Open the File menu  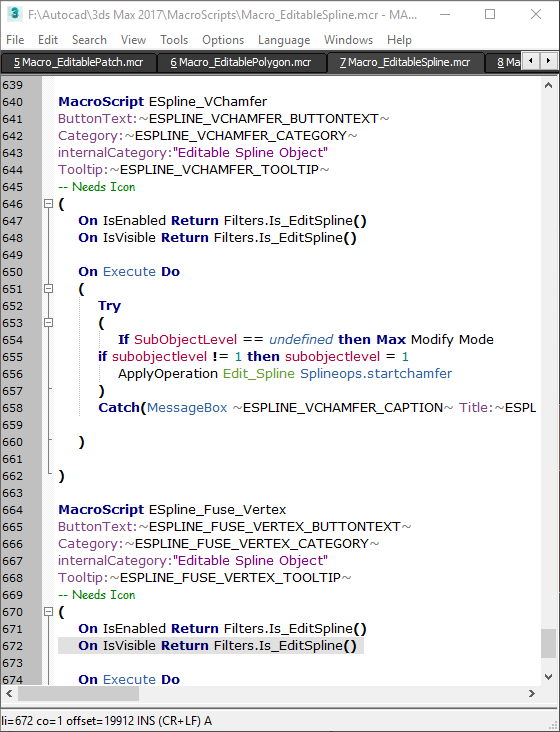[15, 40]
